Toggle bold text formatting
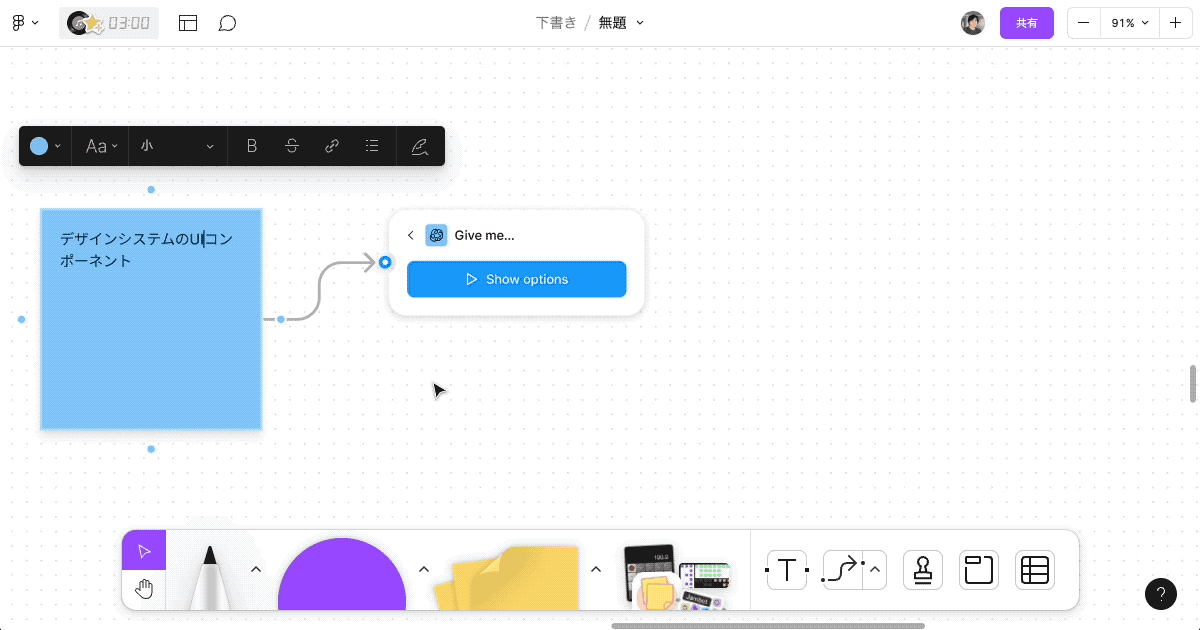Viewport: 1200px width, 630px height. 251,145
